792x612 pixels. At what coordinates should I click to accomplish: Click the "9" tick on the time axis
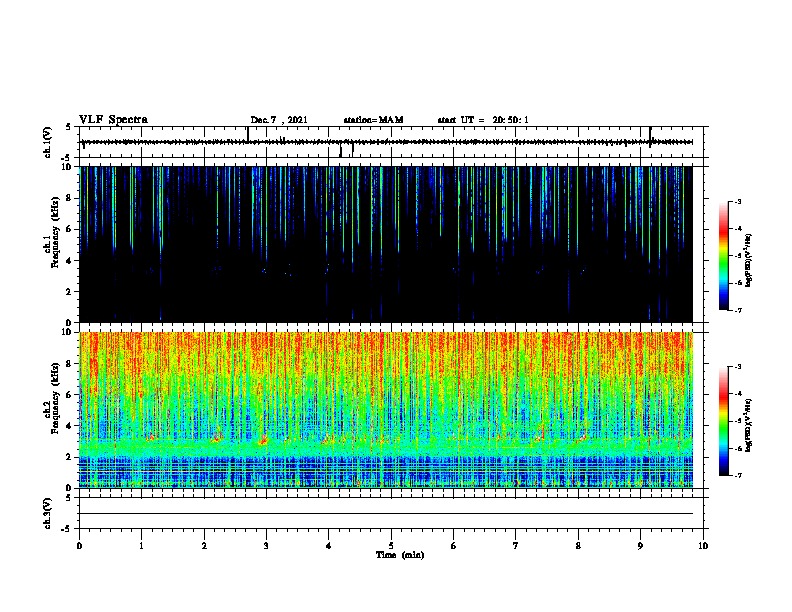point(640,546)
